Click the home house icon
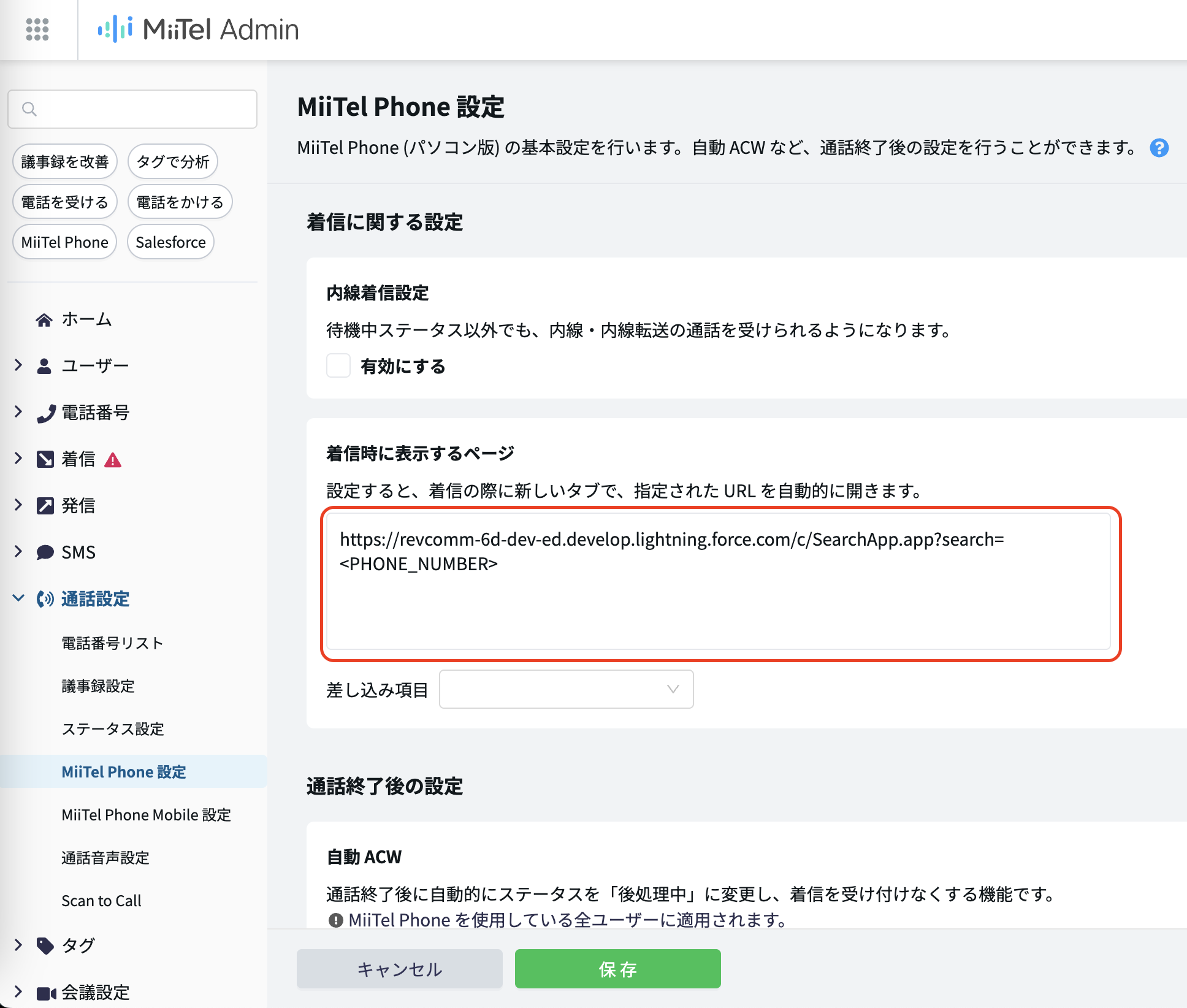 [44, 319]
